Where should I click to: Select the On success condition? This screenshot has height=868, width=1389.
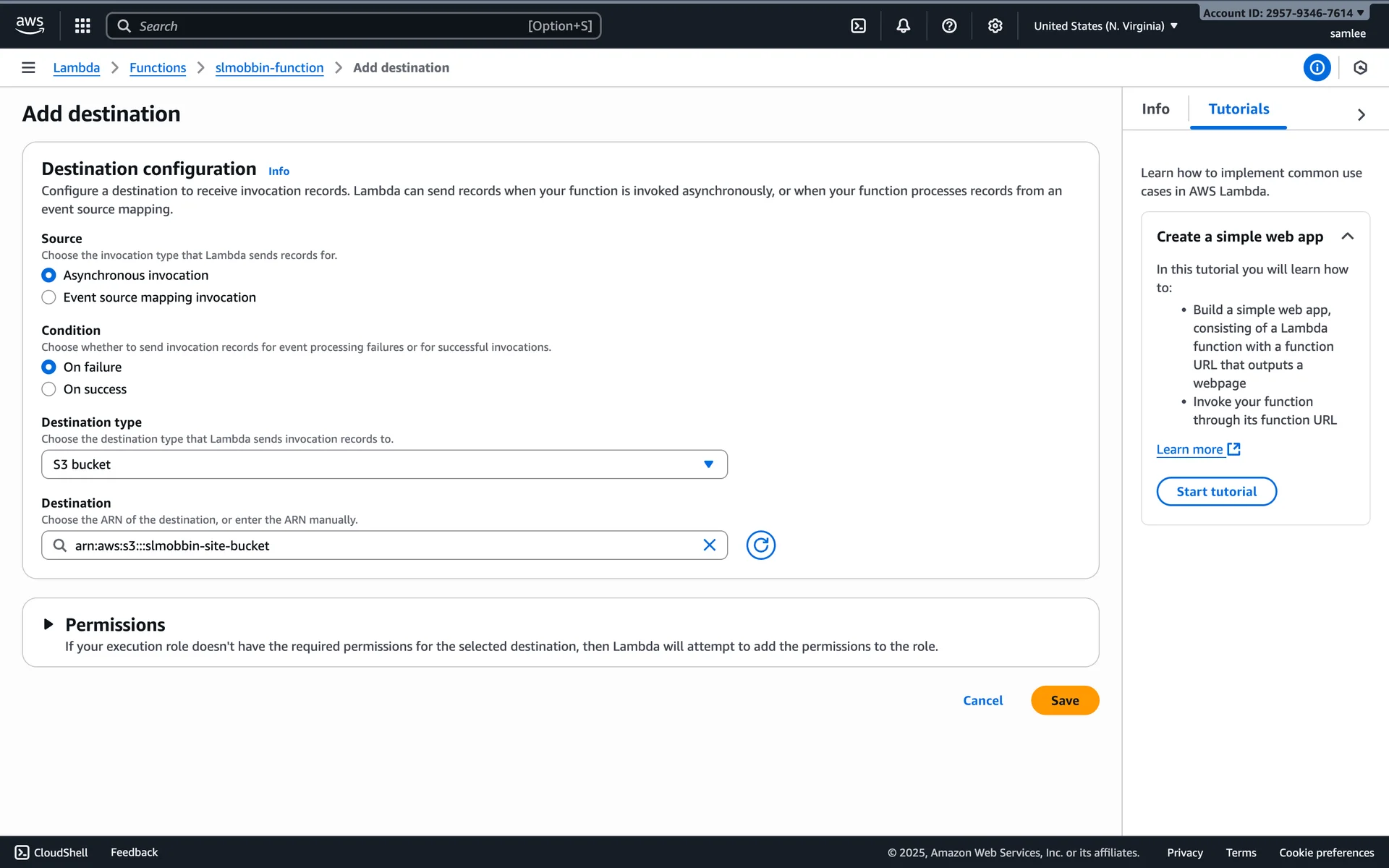pos(48,389)
